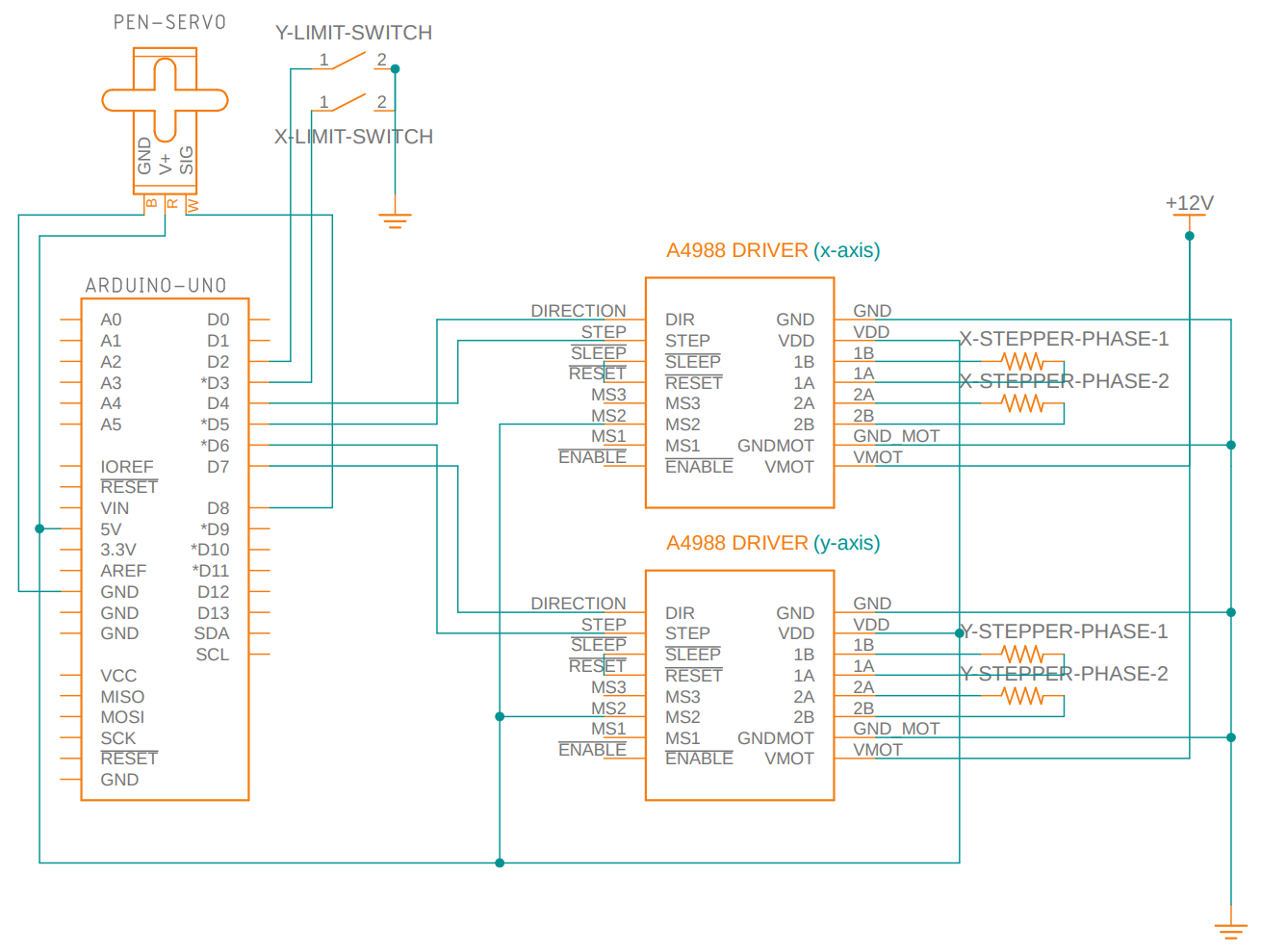Click Arduino pin D2

coord(219,362)
